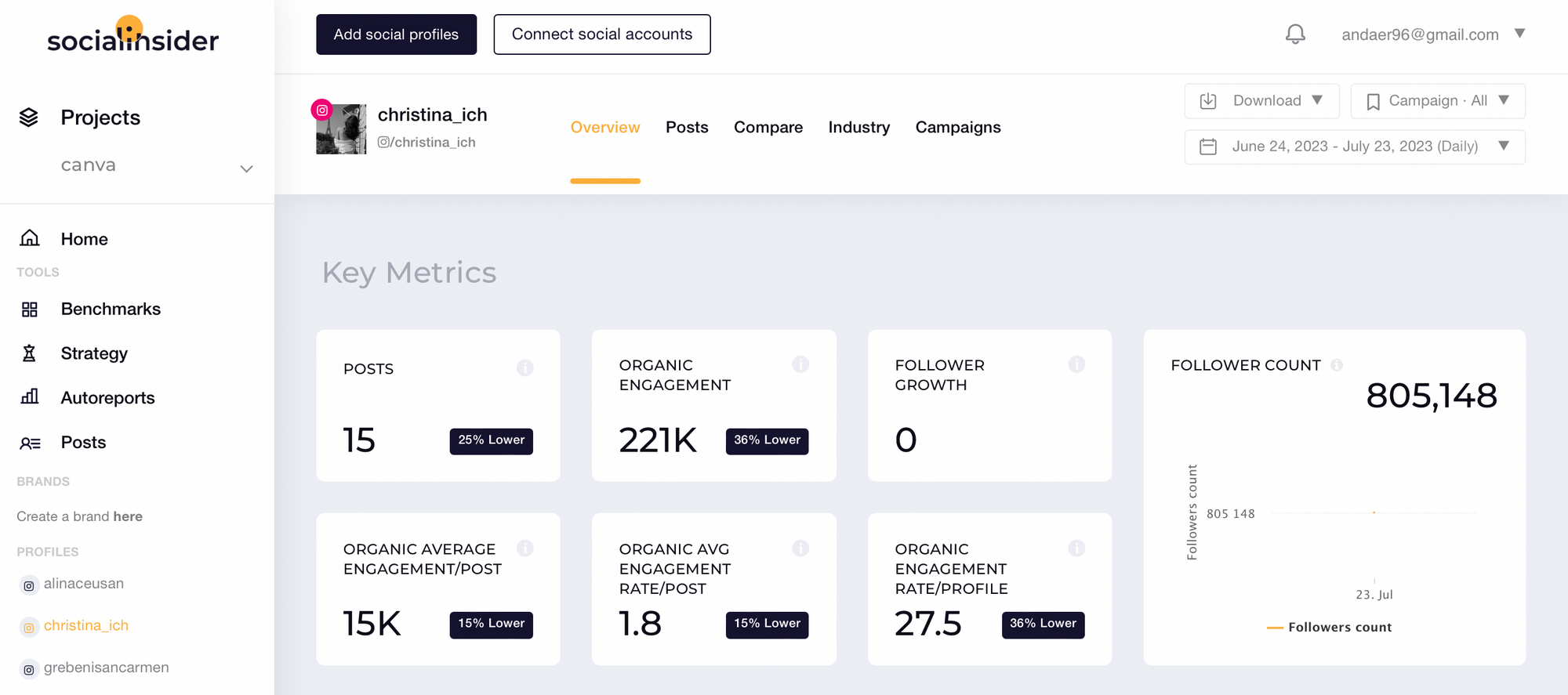Click info icon on ORGANIC AVERAGE ENGAGEMENT/POST card
The image size is (1568, 695).
coord(525,548)
